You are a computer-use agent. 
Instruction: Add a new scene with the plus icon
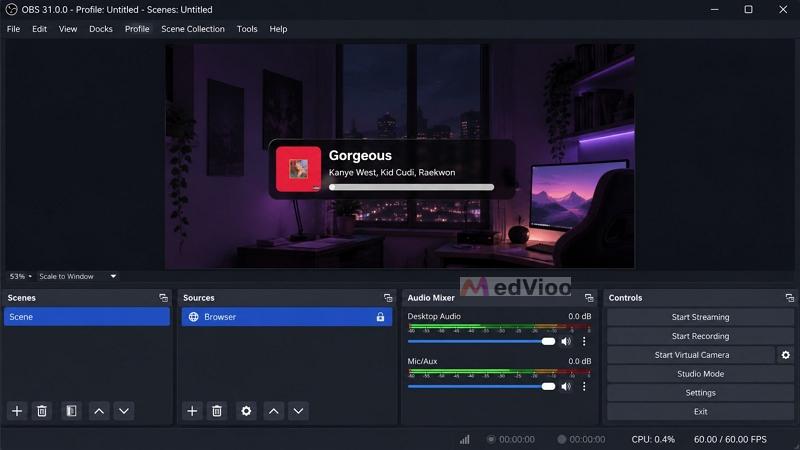(17, 411)
